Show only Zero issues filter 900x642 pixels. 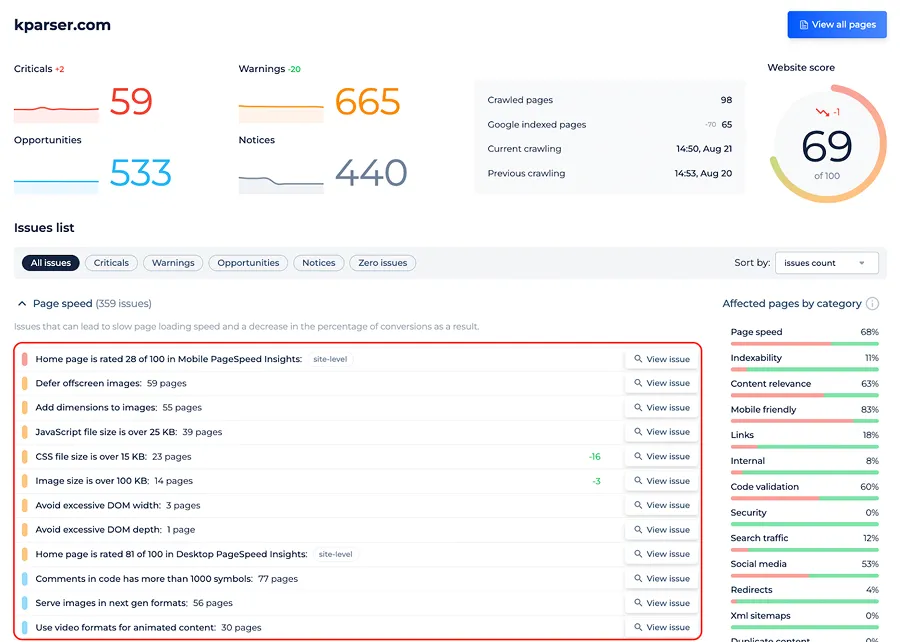point(382,263)
